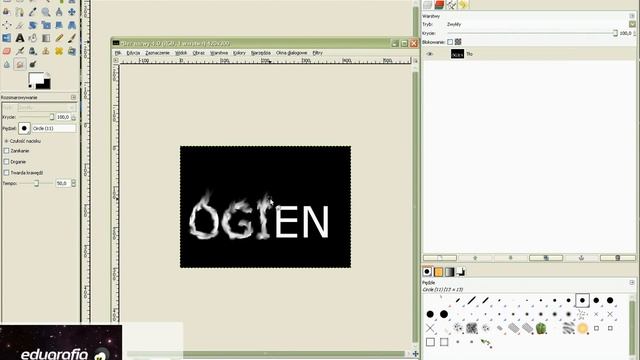640x360 pixels.
Task: Select the Clone stamp tool
Action: coord(46,51)
